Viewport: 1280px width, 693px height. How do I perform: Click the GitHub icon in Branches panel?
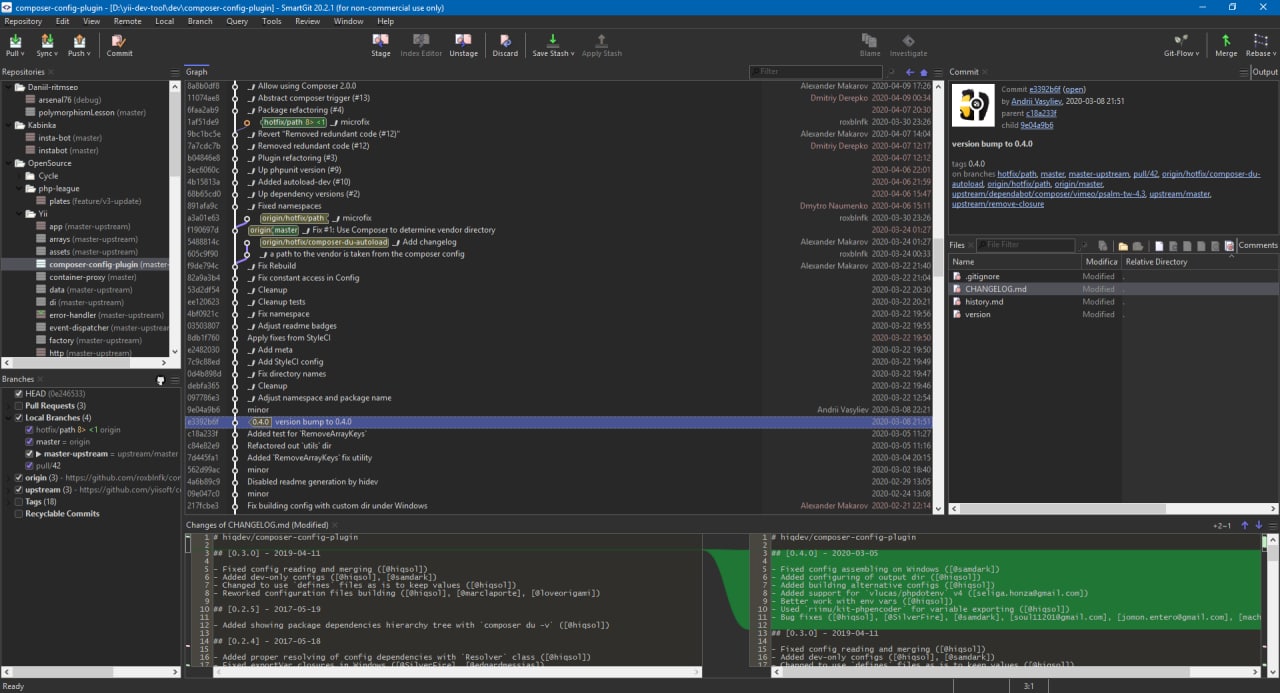[x=160, y=380]
